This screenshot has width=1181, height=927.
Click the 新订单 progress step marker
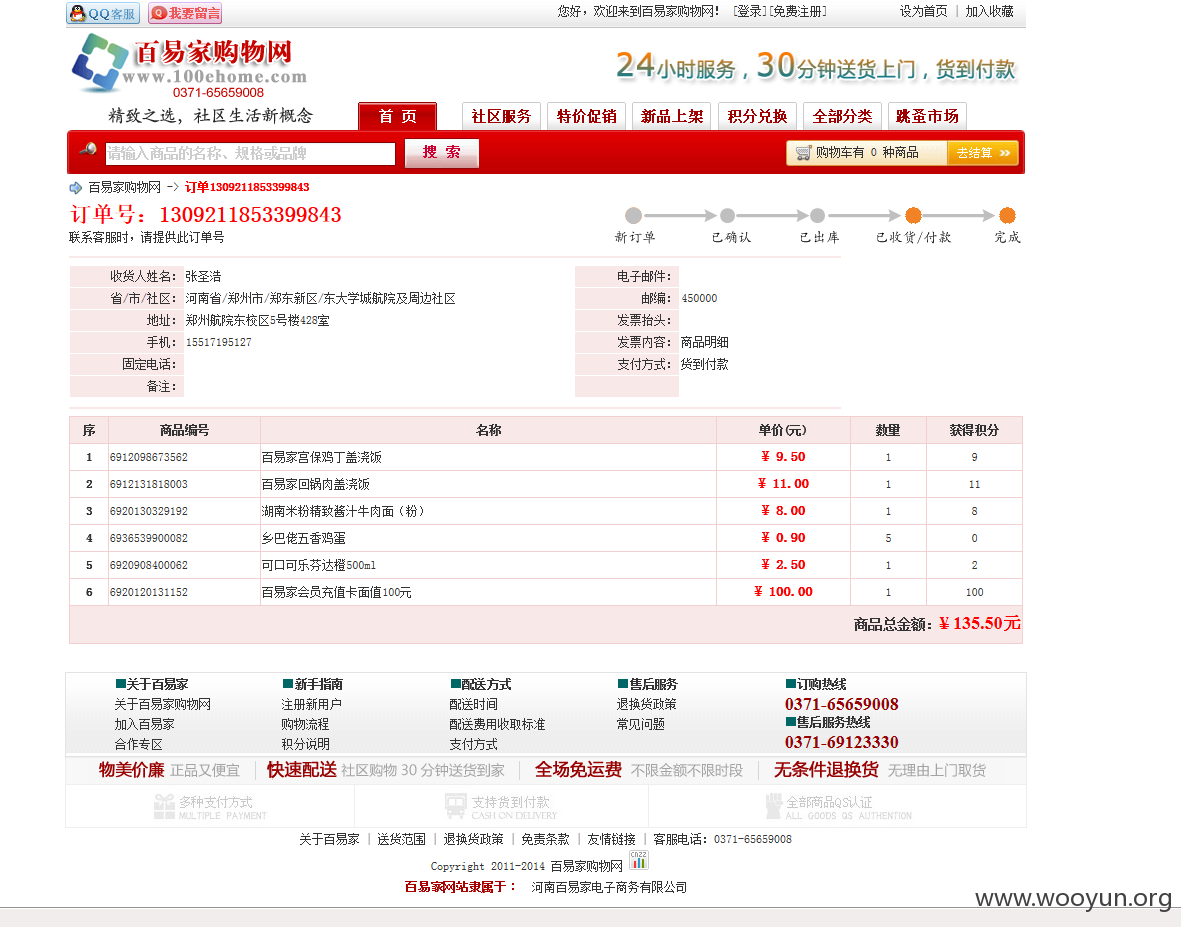tap(633, 215)
